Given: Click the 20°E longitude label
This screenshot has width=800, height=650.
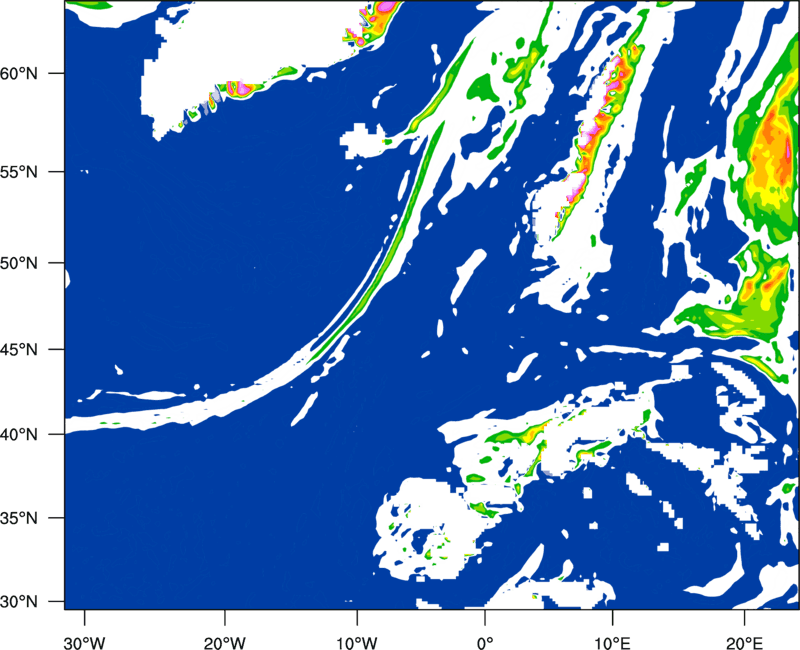Looking at the screenshot, I should point(744,643).
